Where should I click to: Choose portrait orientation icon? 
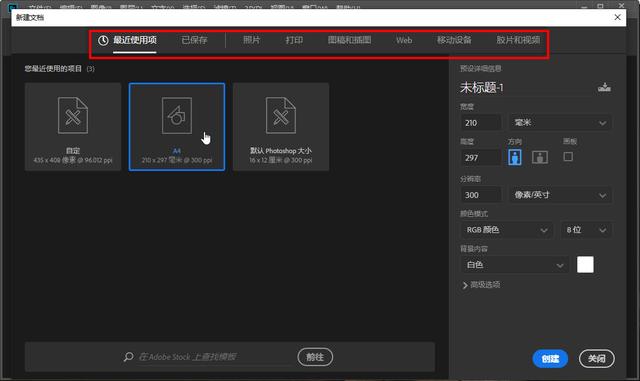click(515, 157)
